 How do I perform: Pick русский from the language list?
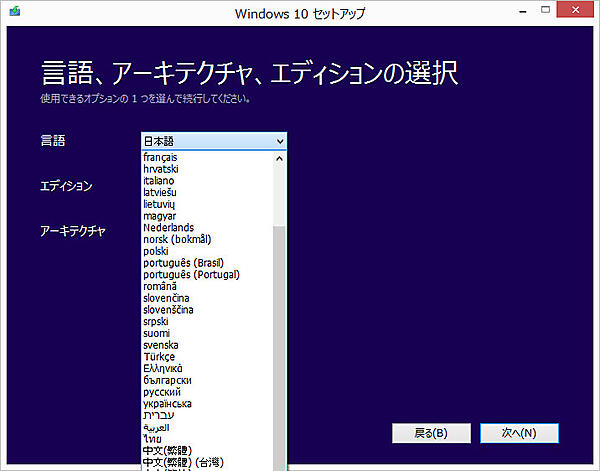161,392
